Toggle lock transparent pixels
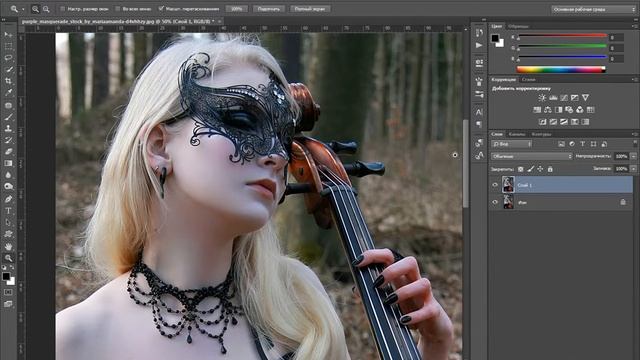Image resolution: width=640 pixels, height=360 pixels. 520,169
